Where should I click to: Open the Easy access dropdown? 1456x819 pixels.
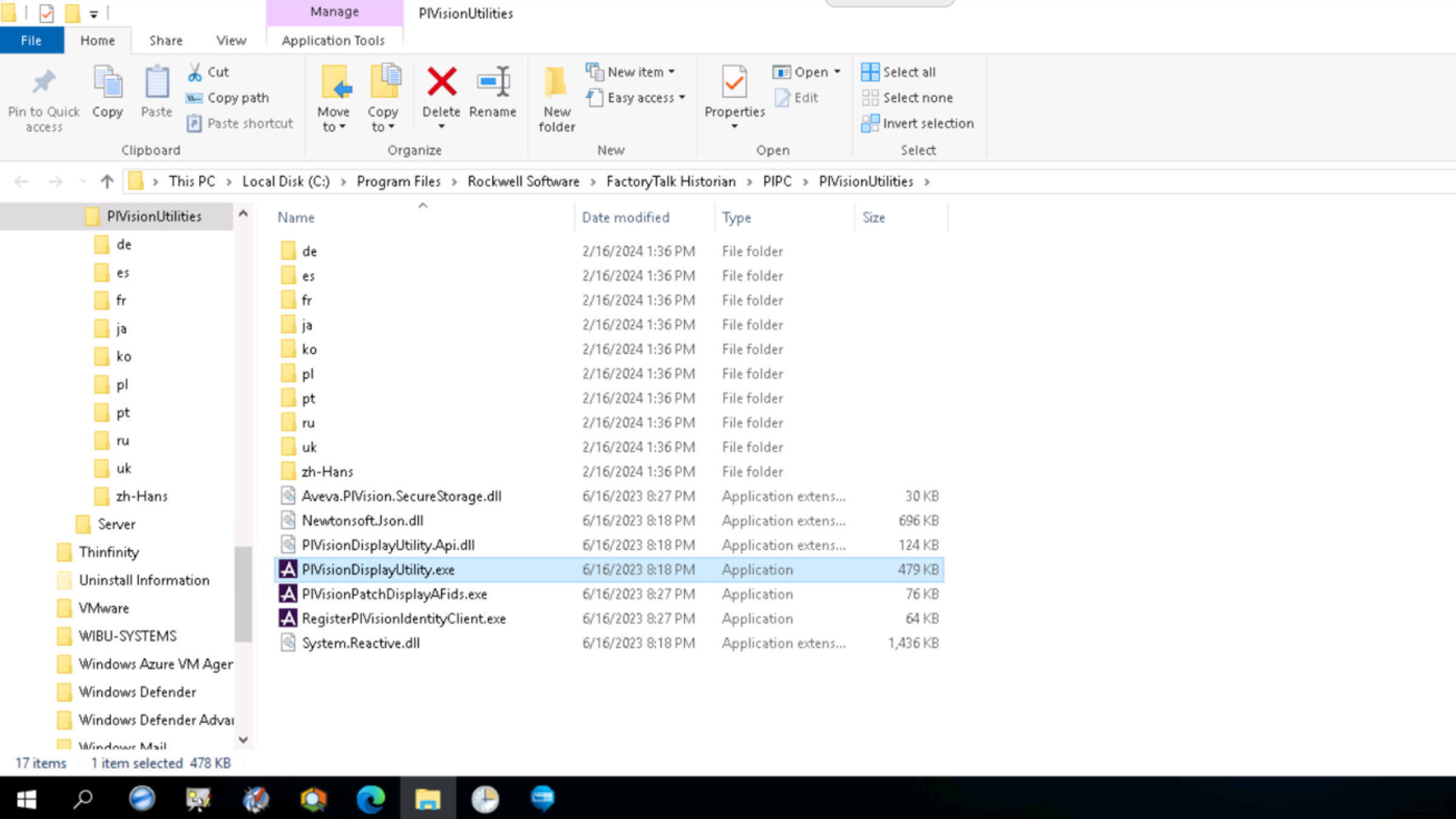[x=636, y=98]
